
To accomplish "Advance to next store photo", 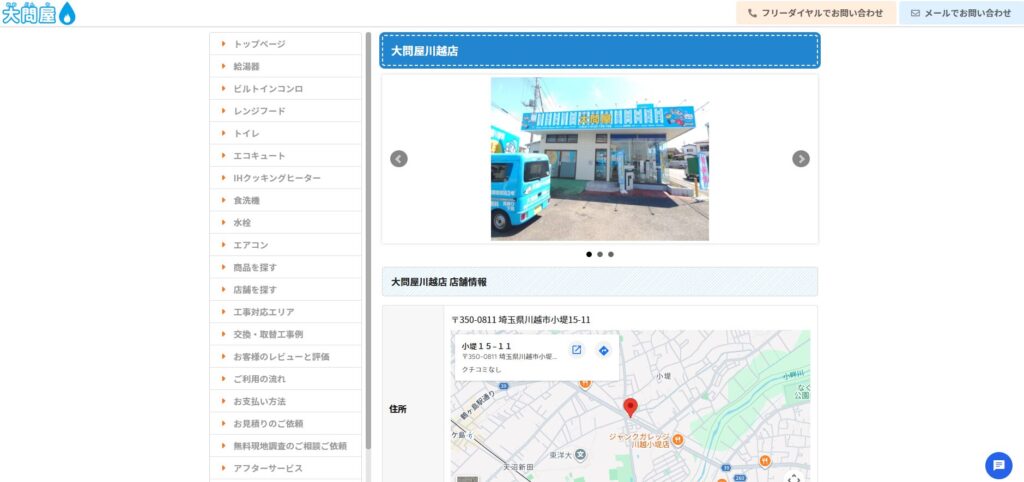I will click(801, 159).
